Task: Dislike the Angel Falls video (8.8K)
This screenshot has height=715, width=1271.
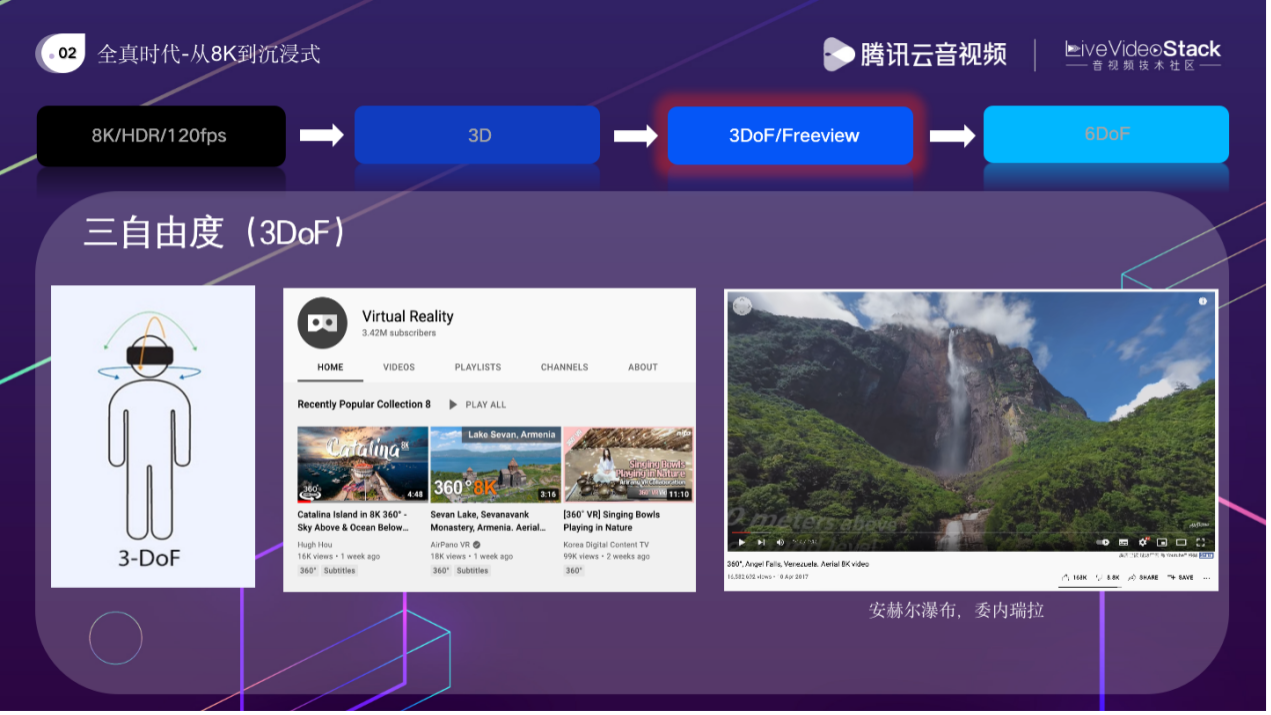Action: tap(1107, 577)
